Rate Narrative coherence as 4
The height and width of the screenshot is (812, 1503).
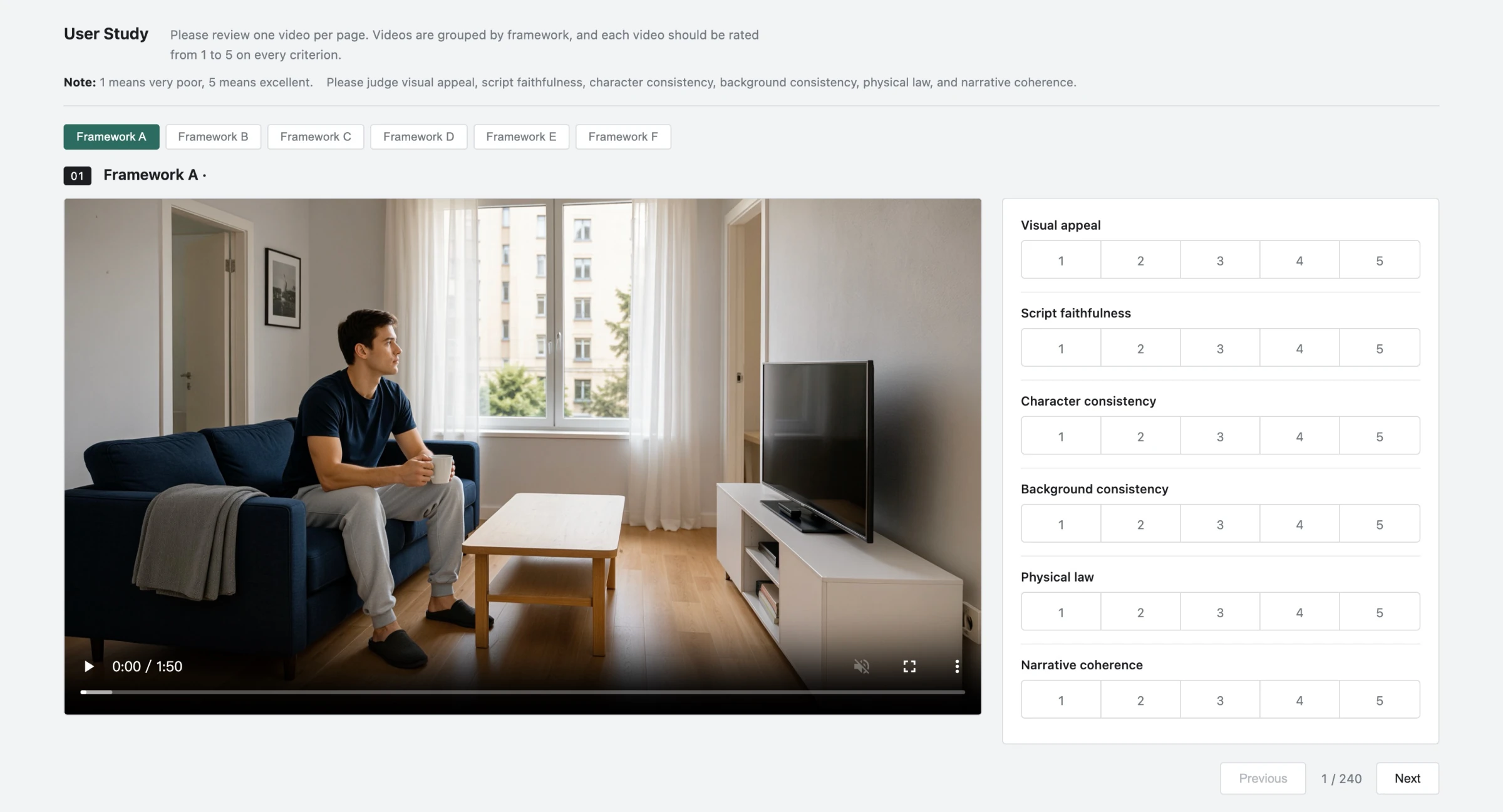pos(1299,699)
